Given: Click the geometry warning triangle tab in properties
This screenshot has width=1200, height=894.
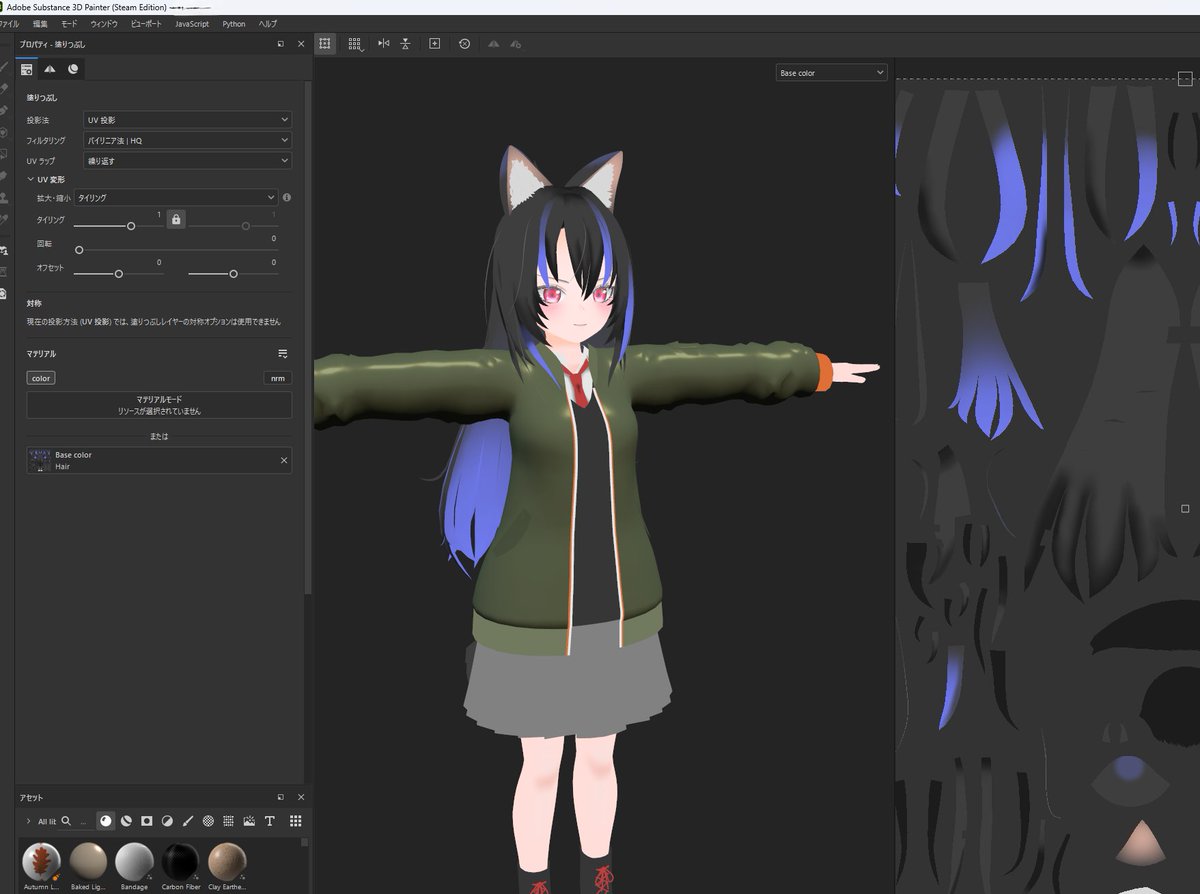Looking at the screenshot, I should pyautogui.click(x=50, y=68).
